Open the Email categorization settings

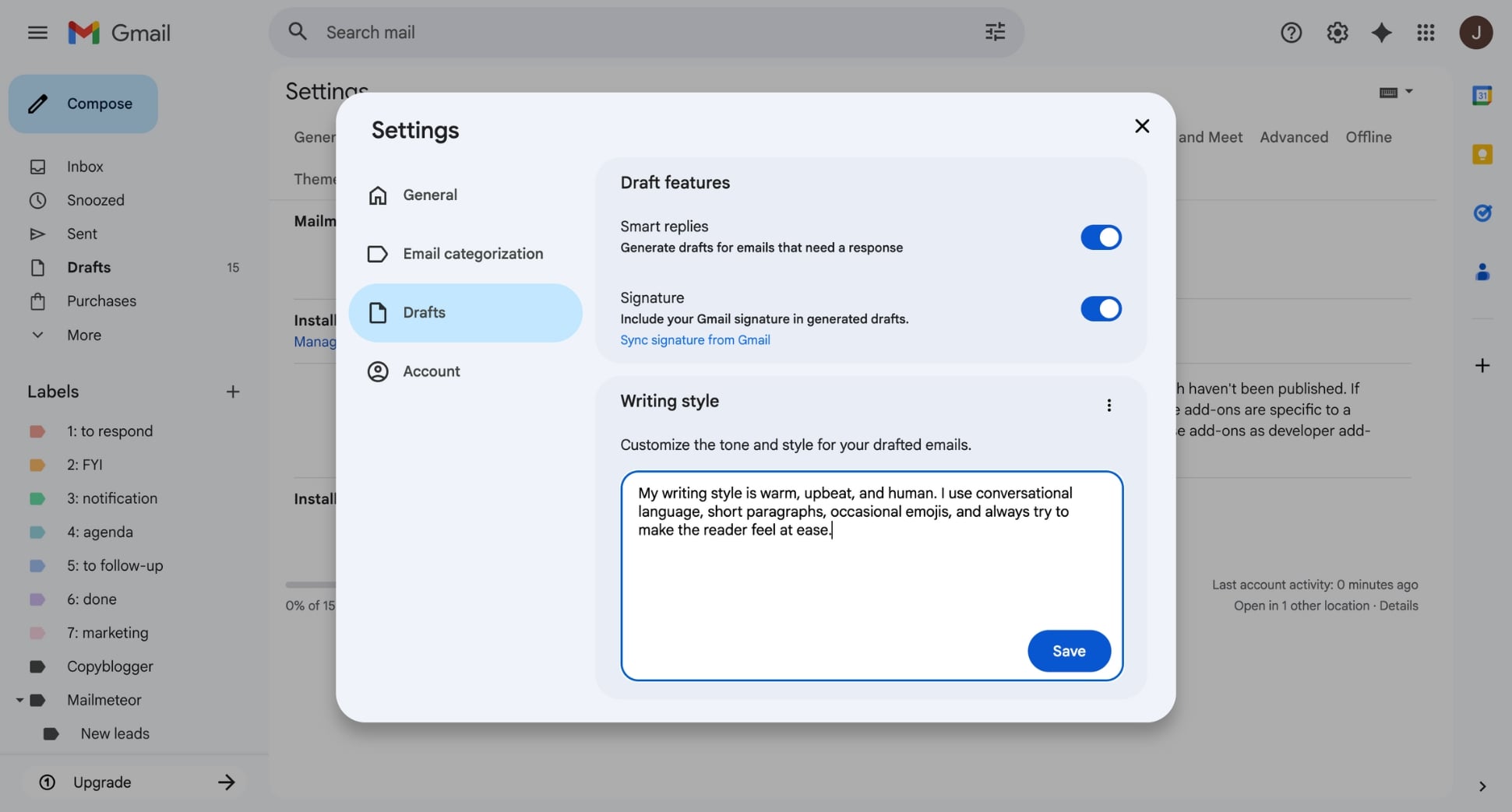click(474, 254)
